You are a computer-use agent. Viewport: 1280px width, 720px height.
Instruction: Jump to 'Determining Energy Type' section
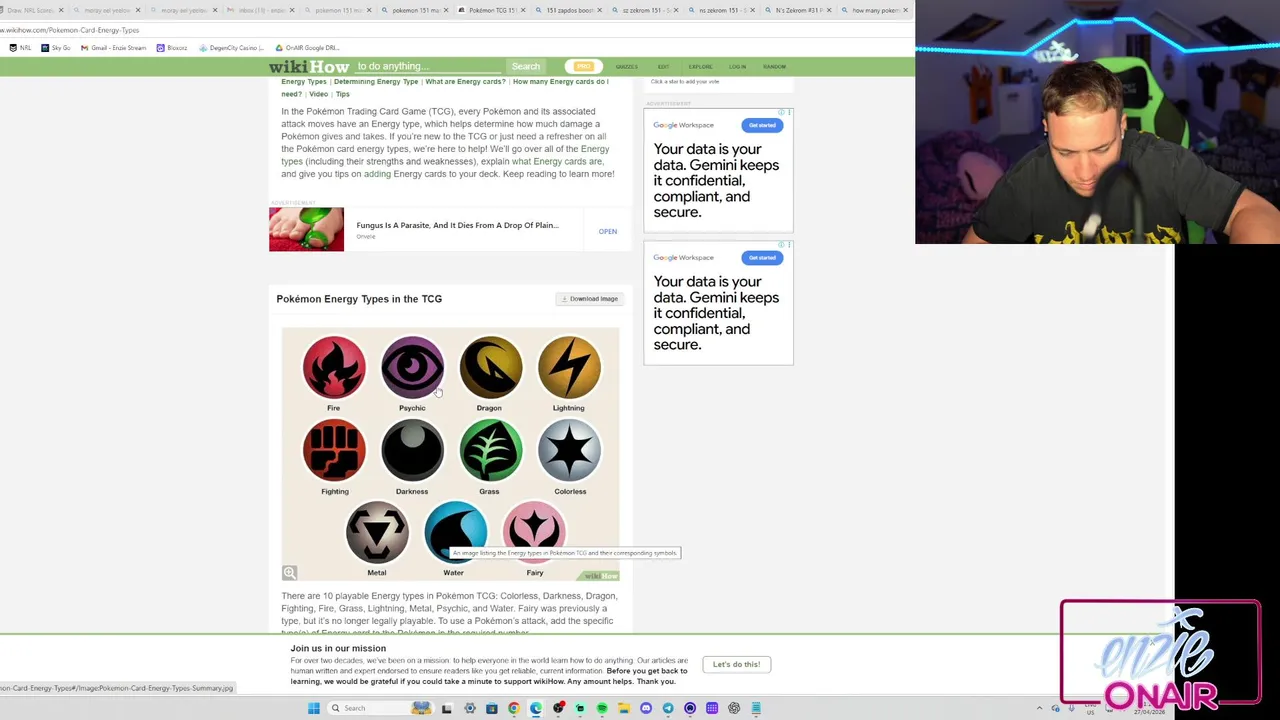pyautogui.click(x=376, y=82)
